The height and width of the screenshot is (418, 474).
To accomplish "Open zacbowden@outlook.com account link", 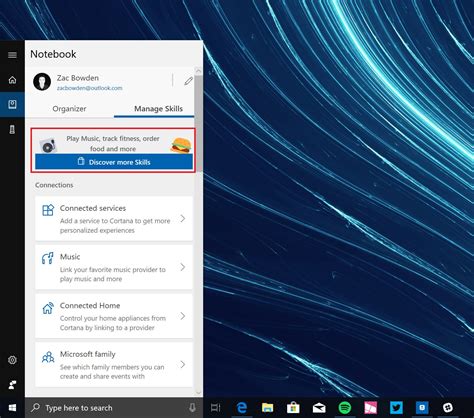I will pos(89,88).
